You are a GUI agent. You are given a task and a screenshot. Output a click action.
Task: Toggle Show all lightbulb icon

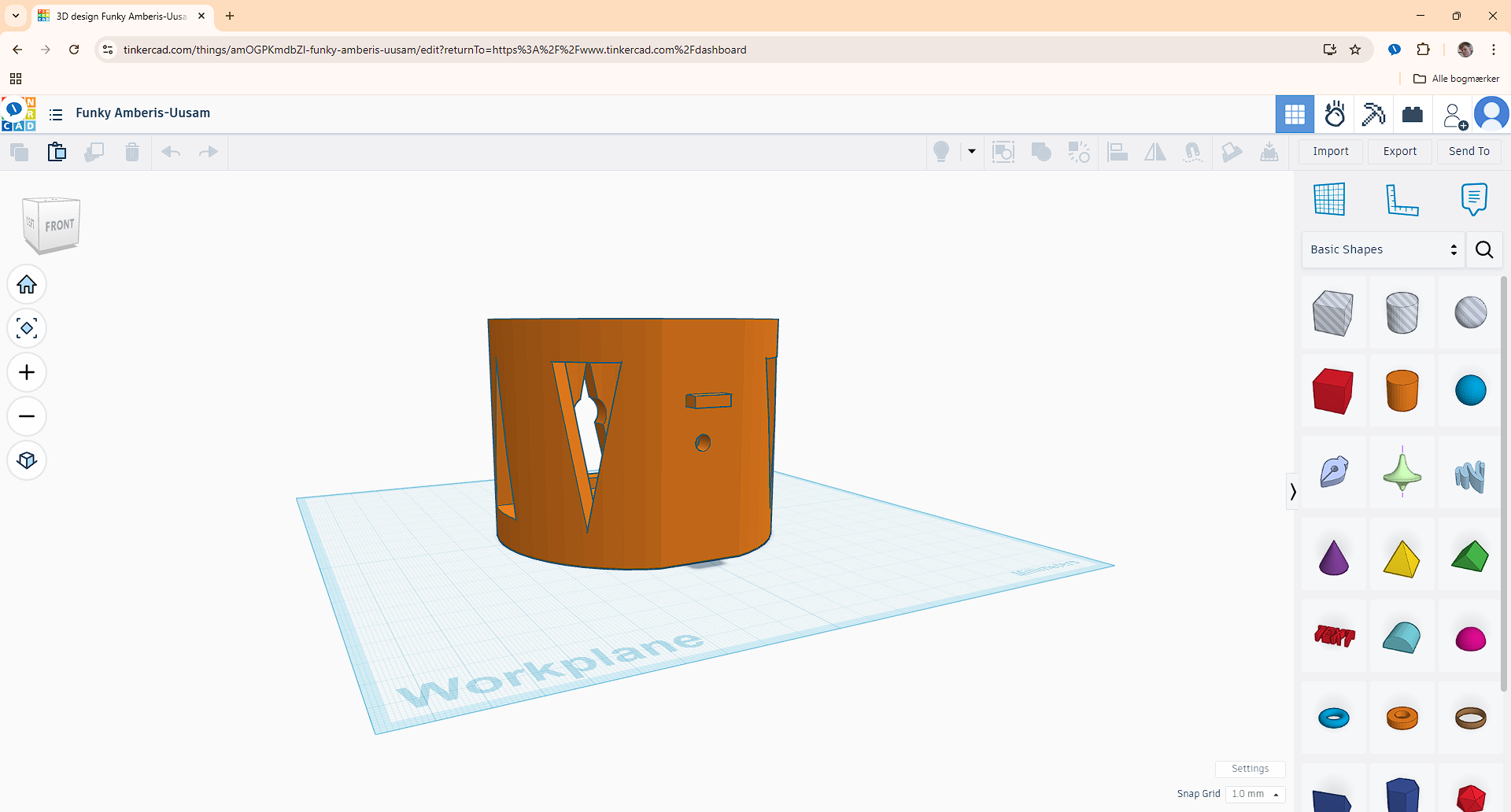[x=941, y=152]
